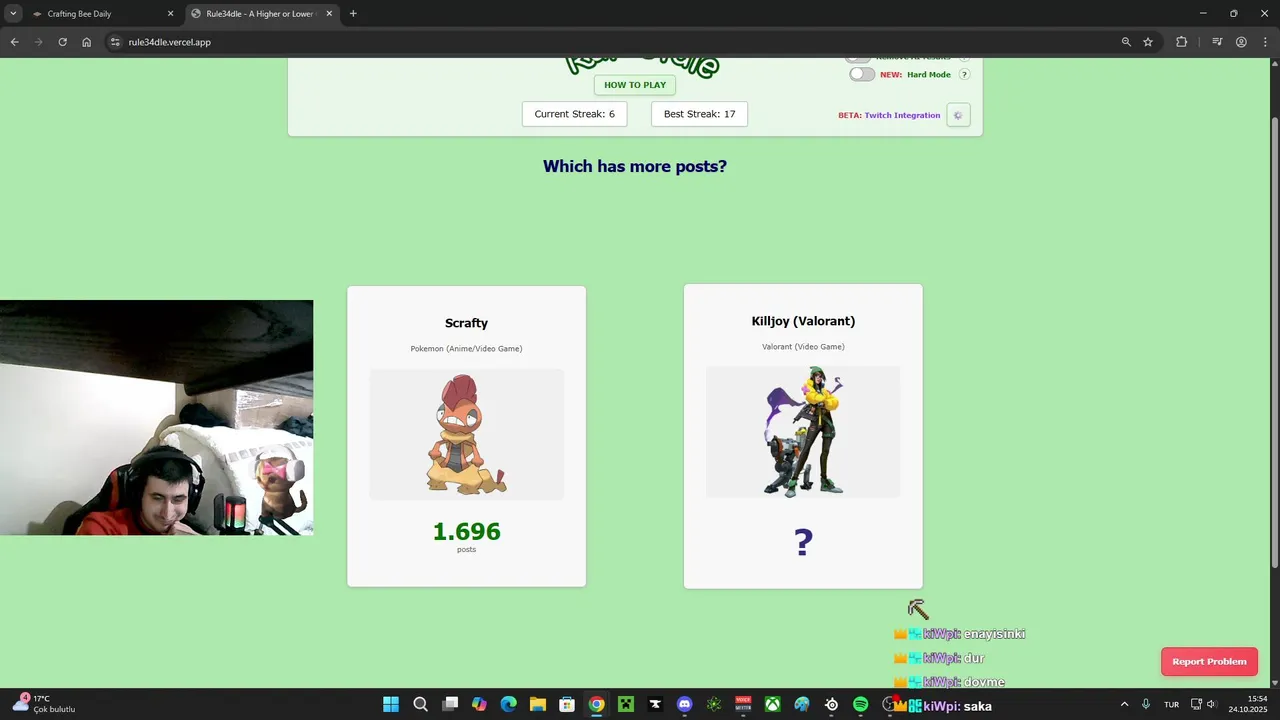1280x720 pixels.
Task: Open the Extensions puzzle menu
Action: tap(1181, 42)
